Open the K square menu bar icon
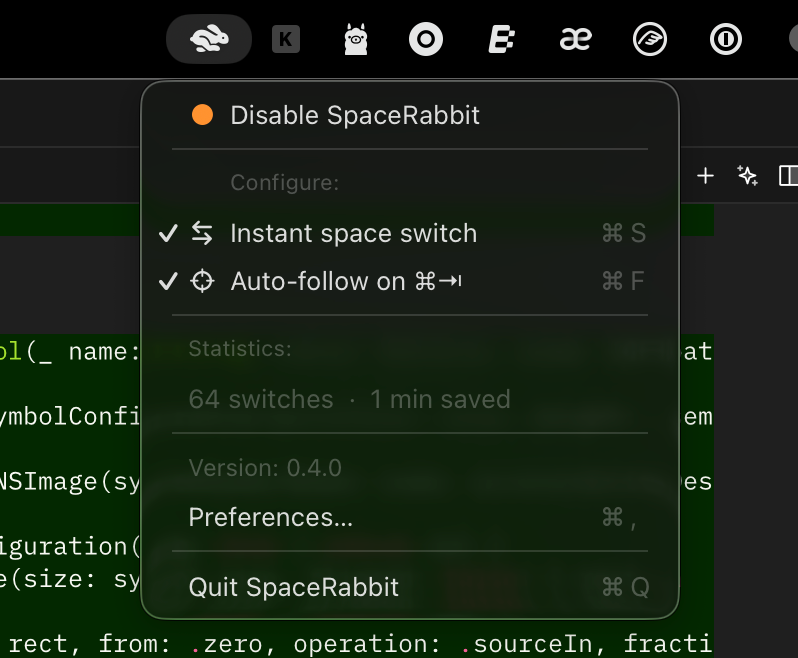The image size is (798, 658). [286, 40]
